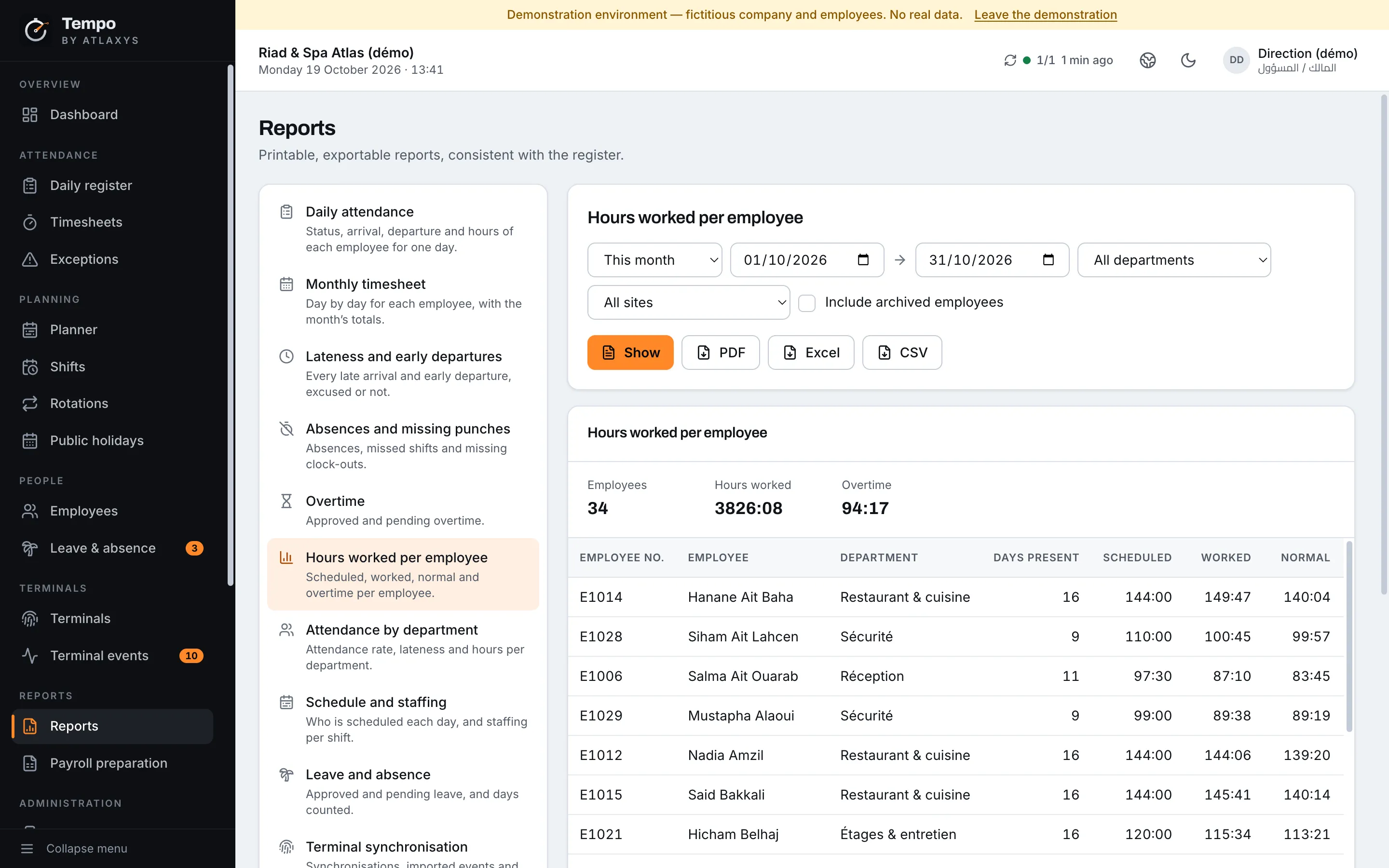This screenshot has height=868, width=1389.
Task: Select the Attendance by department report
Action: click(x=403, y=647)
